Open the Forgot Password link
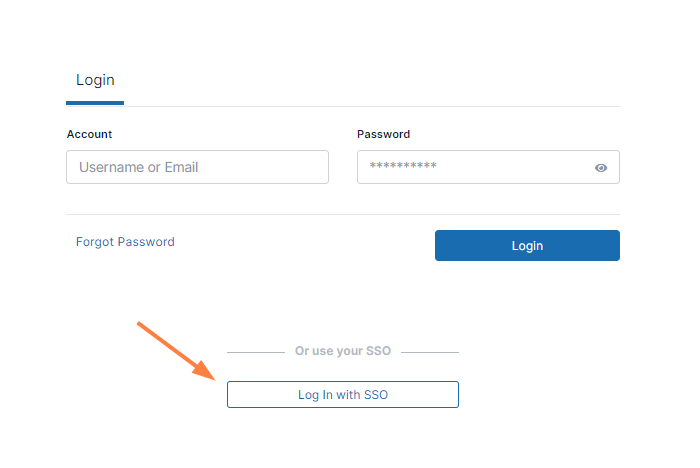 [125, 242]
